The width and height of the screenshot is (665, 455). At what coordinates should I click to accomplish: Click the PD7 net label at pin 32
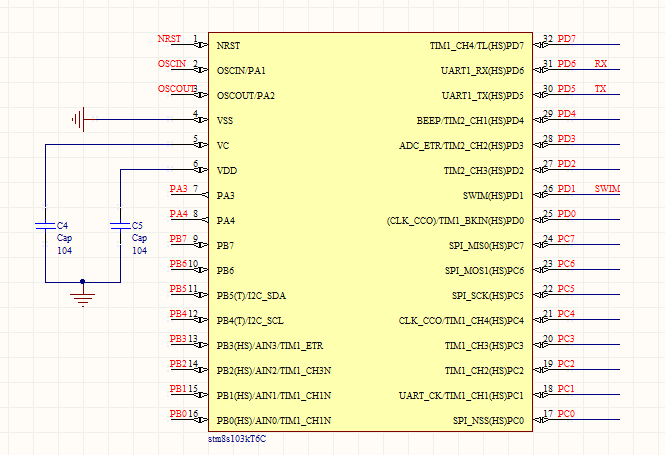(566, 39)
